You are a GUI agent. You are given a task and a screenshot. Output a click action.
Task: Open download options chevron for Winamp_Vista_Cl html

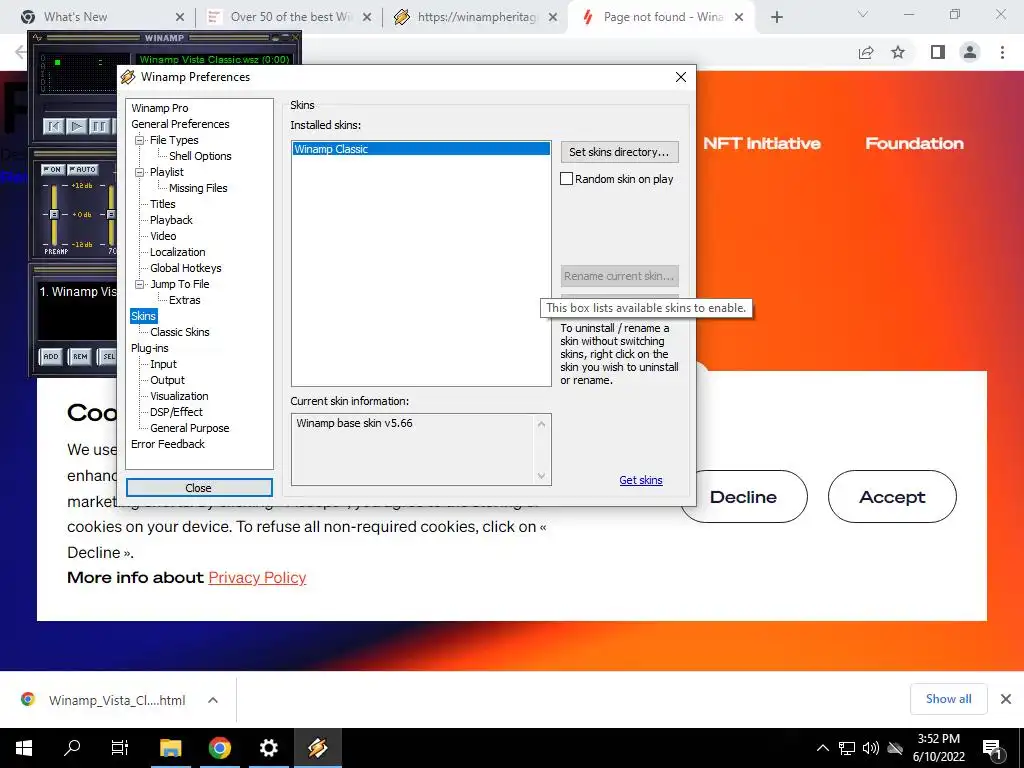point(213,700)
